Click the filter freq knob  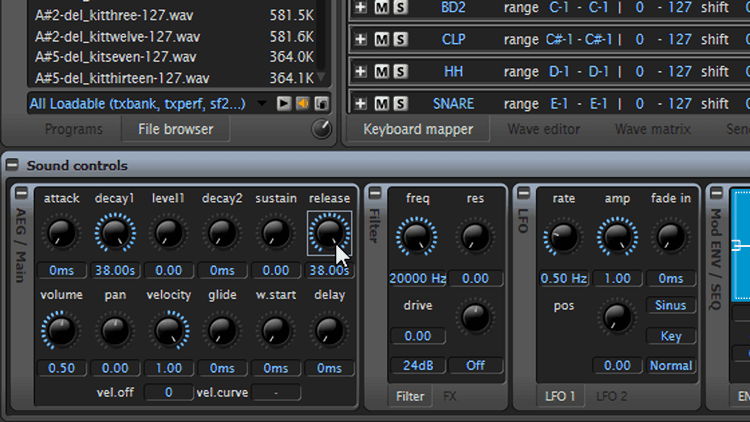tap(417, 237)
